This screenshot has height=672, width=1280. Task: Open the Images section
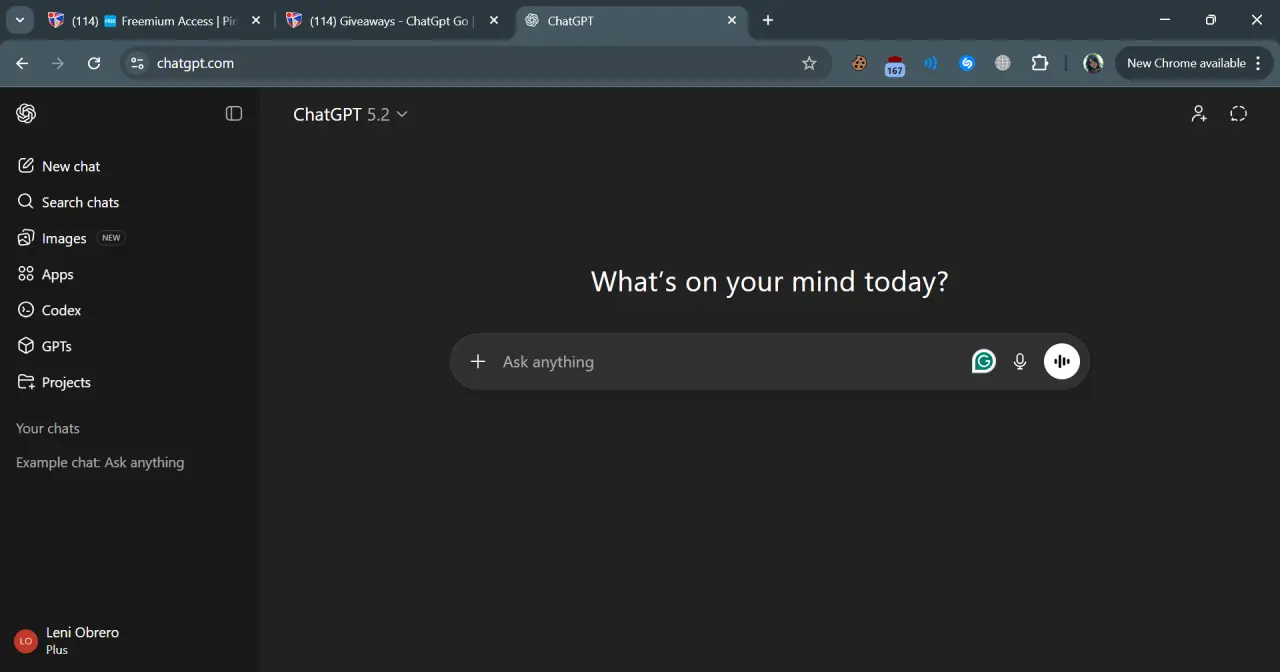(x=128, y=238)
